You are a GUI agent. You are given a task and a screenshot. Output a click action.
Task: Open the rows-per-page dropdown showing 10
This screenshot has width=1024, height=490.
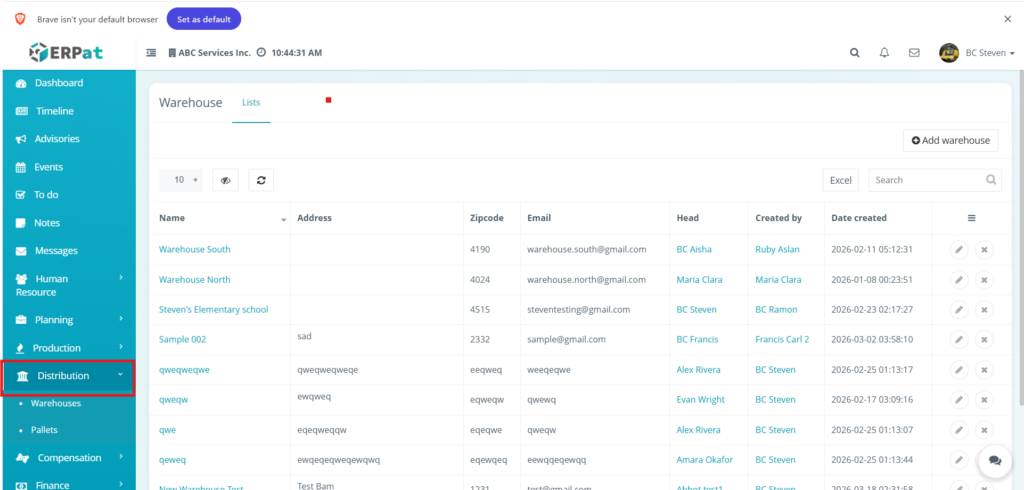180,180
